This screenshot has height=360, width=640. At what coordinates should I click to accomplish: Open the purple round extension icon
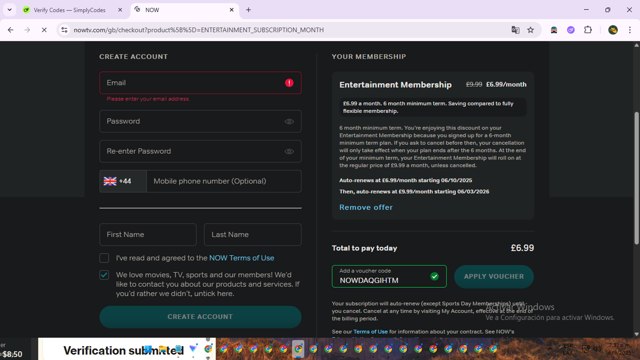[571, 30]
